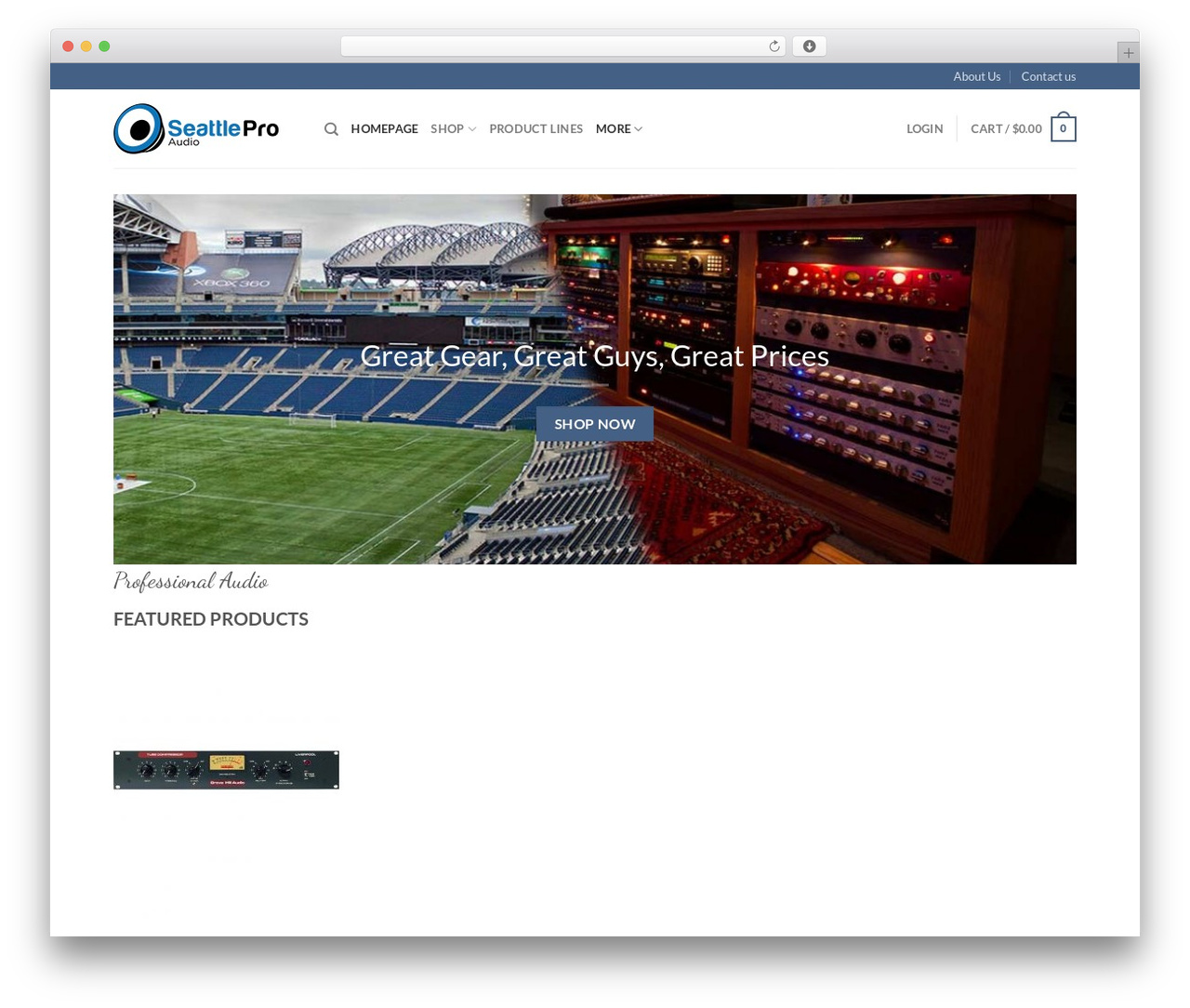
Task: Open the browser downloads arrow icon
Action: click(x=809, y=46)
